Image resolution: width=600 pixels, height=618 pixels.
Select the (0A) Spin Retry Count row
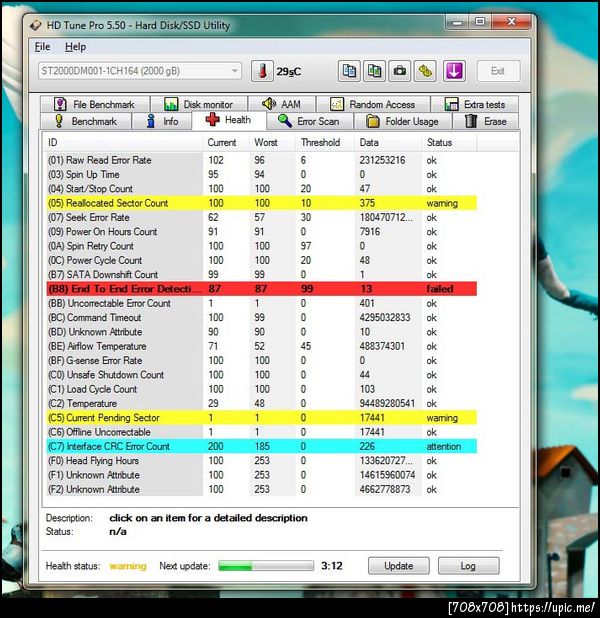pos(261,246)
